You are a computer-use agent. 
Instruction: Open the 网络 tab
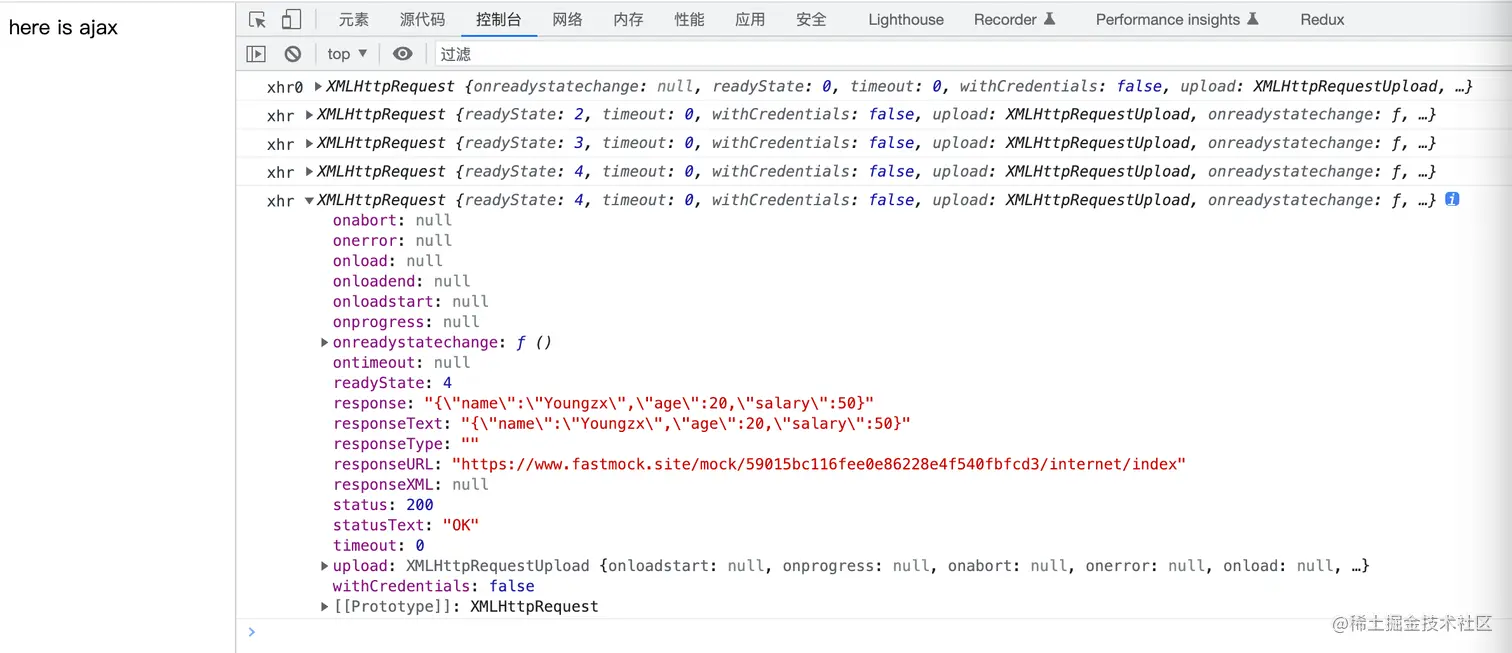pos(568,19)
